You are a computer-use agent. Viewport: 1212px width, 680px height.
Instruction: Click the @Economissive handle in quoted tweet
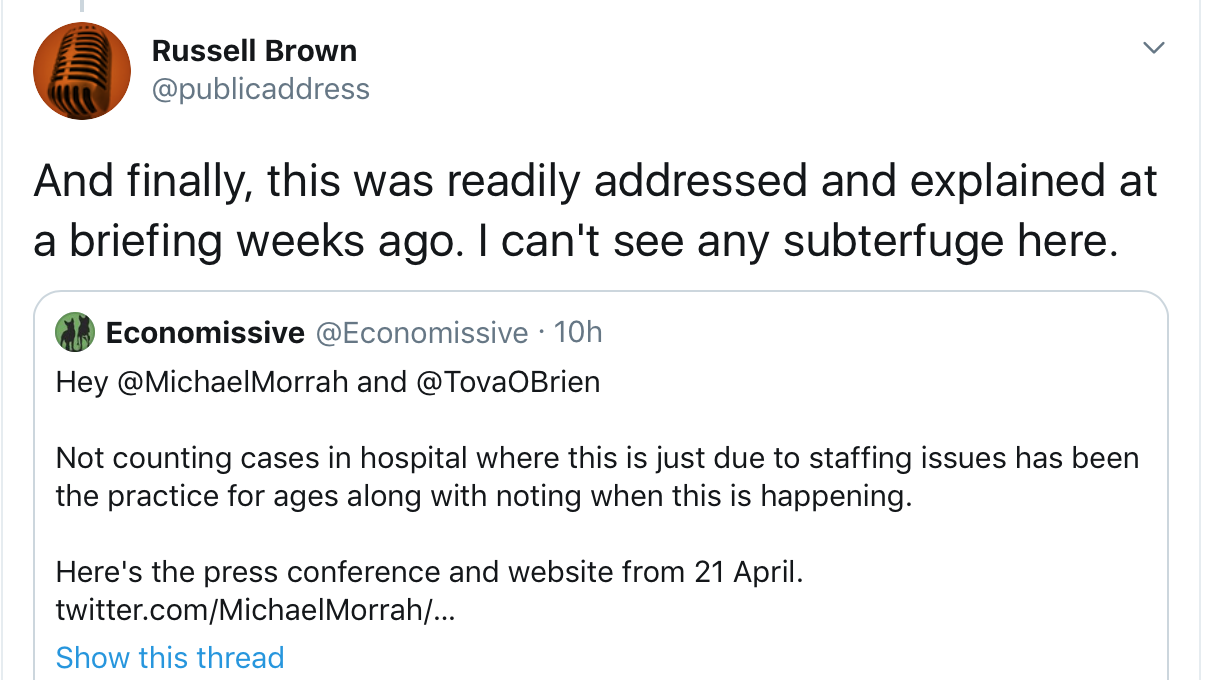[421, 332]
